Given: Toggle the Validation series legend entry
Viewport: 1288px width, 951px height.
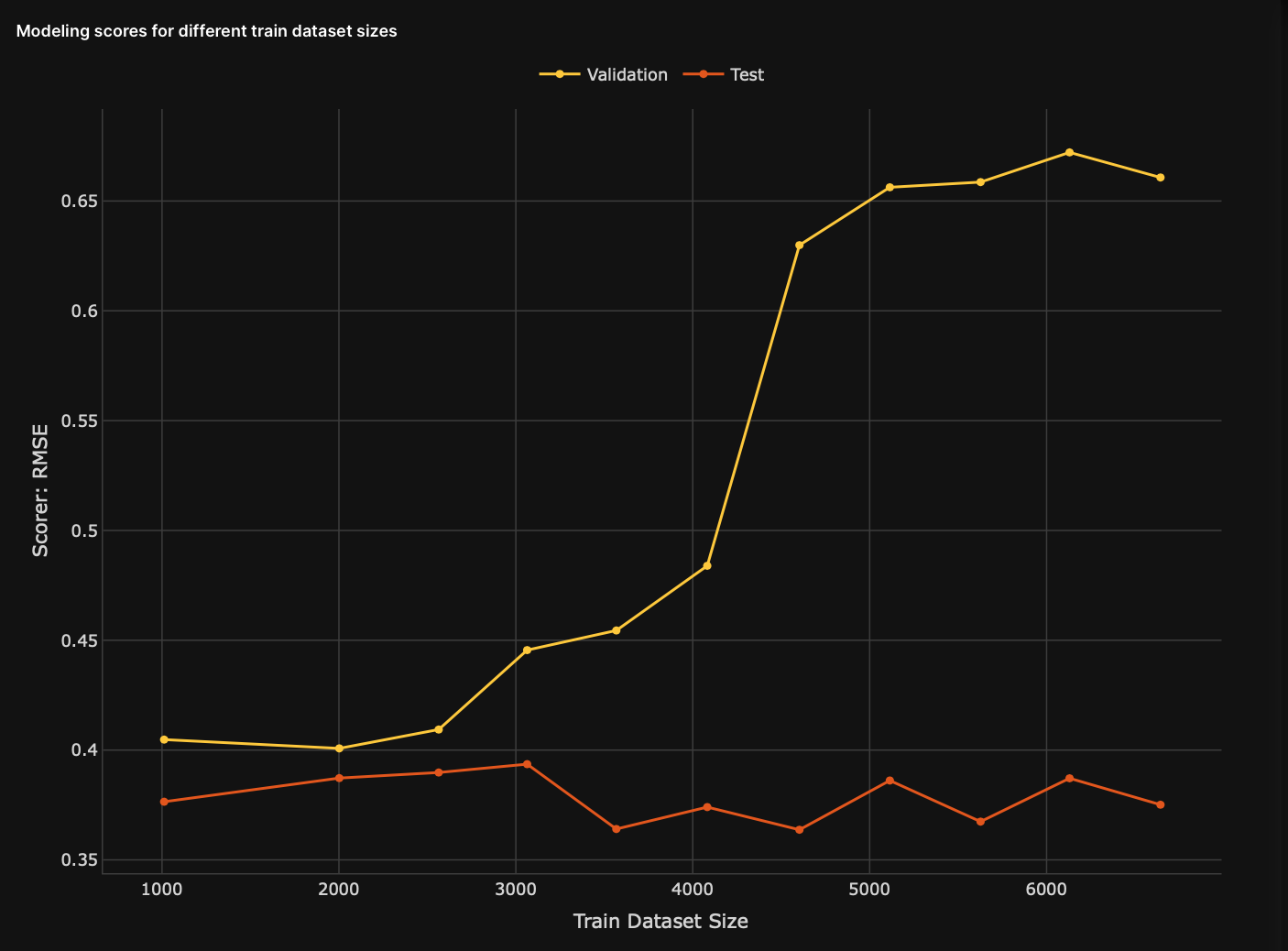Looking at the screenshot, I should click(627, 75).
